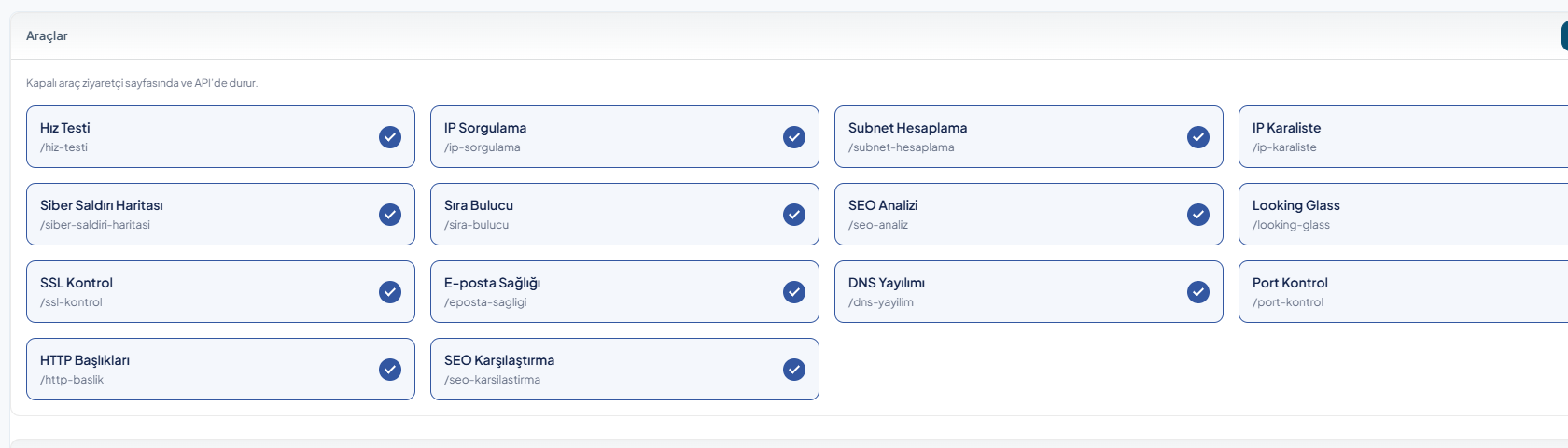Click the "DNS Yayılımı" card title
Viewport: 1568px width, 448px height.
click(887, 283)
